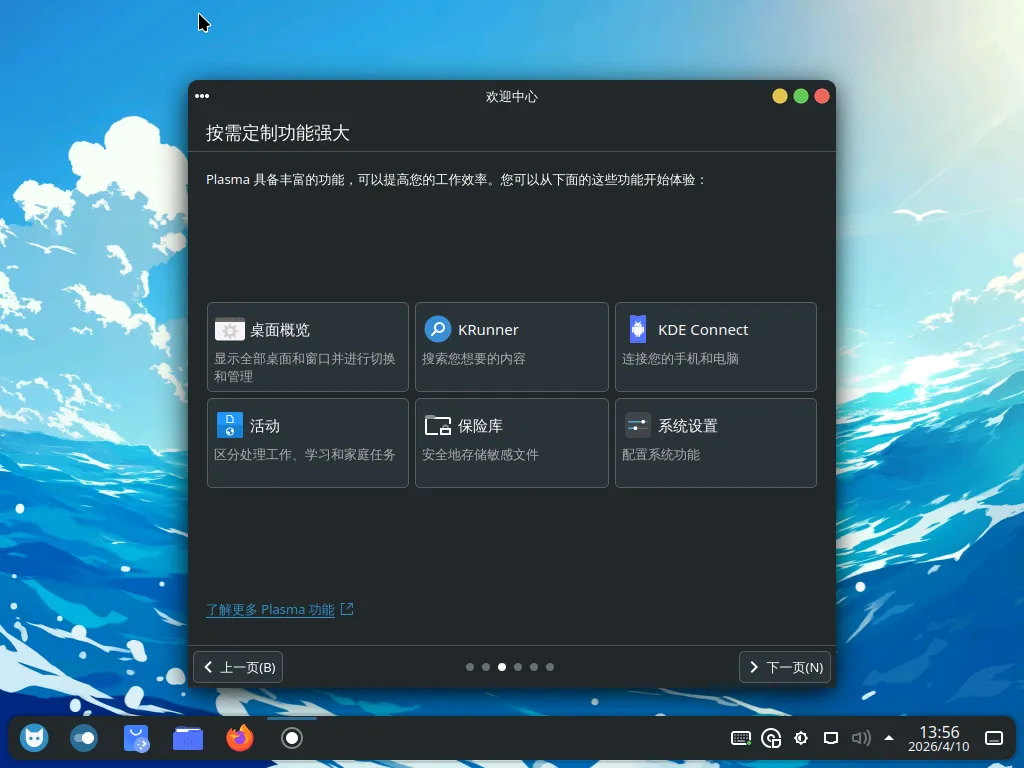Open the 配置系统功能 card
This screenshot has width=1024, height=768.
coord(716,443)
